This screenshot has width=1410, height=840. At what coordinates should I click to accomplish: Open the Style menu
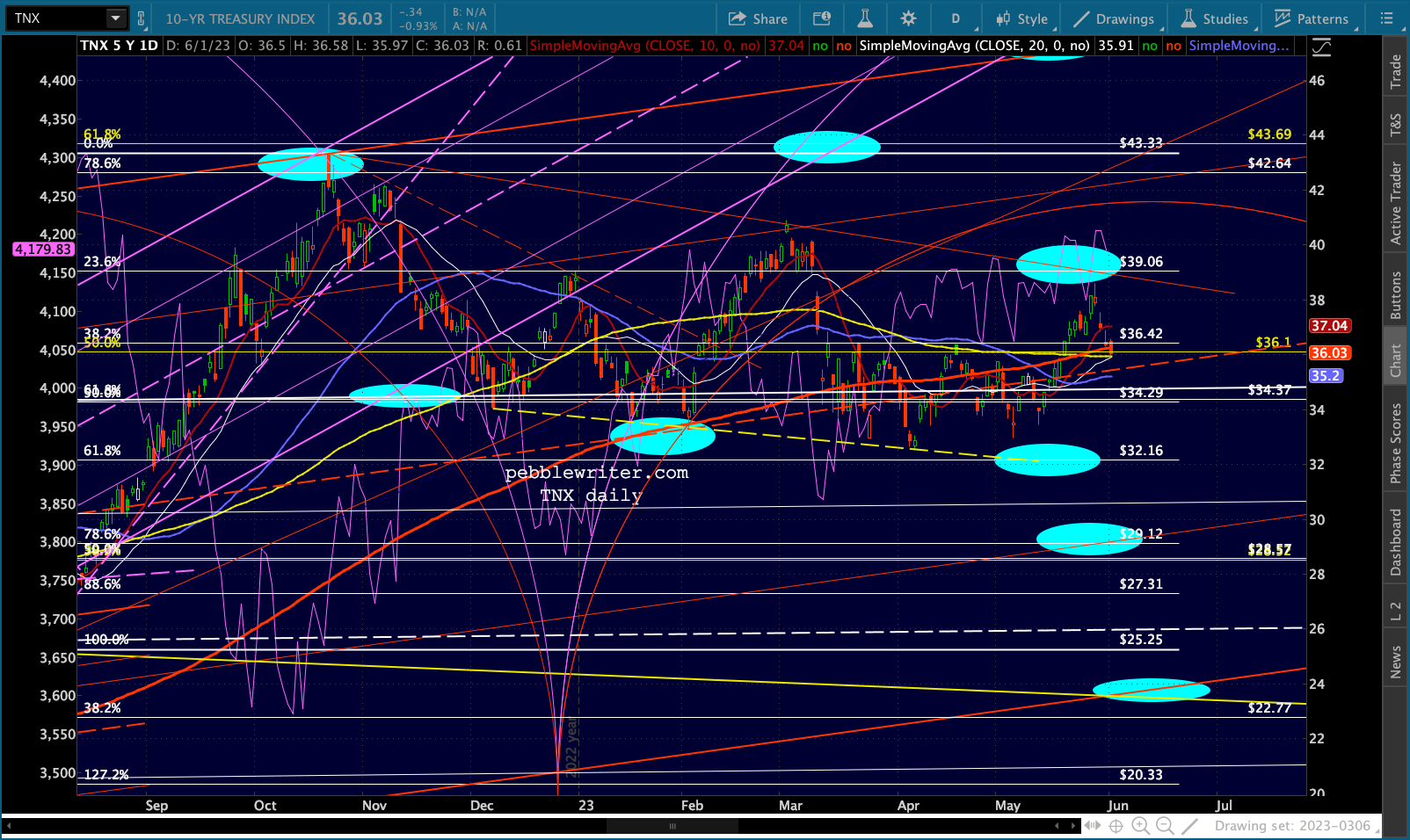[x=1021, y=18]
